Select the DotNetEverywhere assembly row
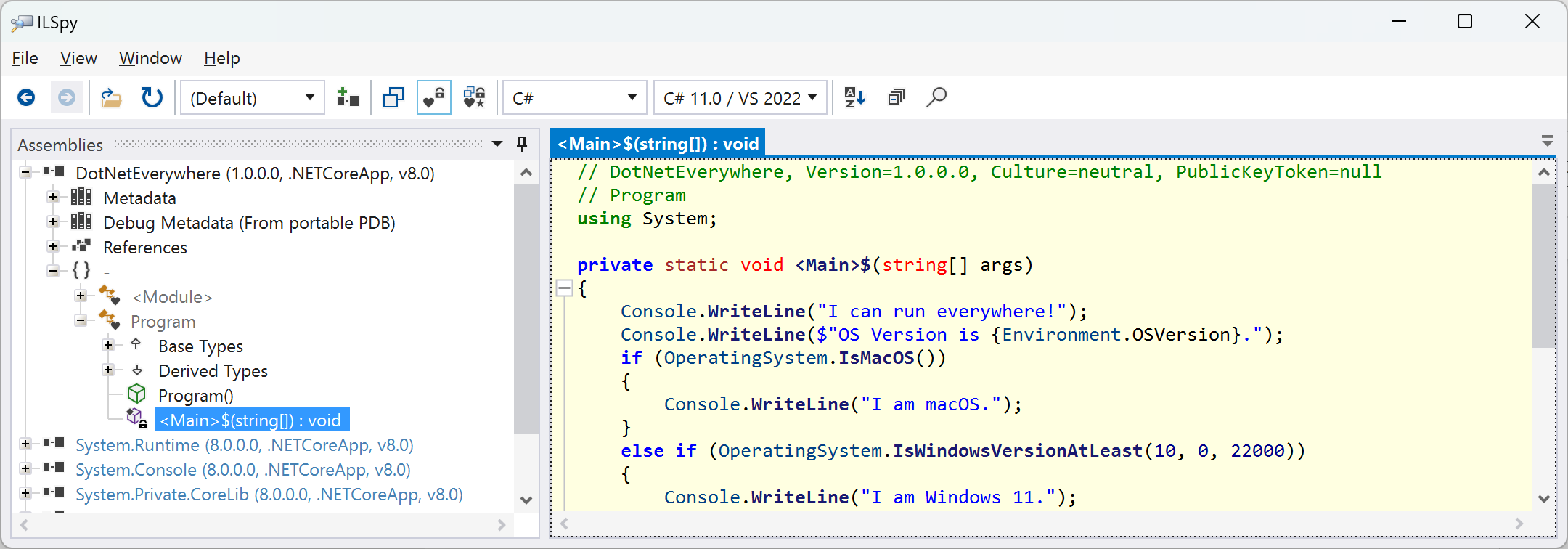This screenshot has width=1568, height=549. coord(255,173)
